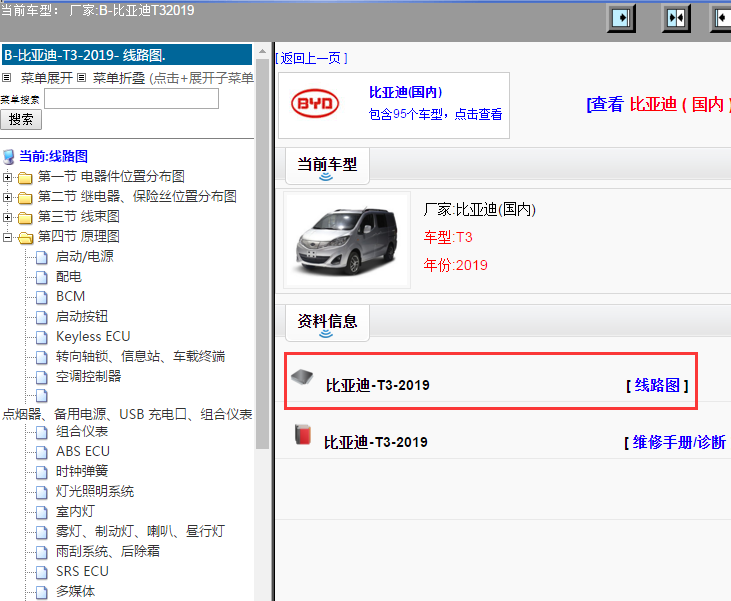The width and height of the screenshot is (731, 601).
Task: Open the 多媒体 schematic
Action: 75,591
